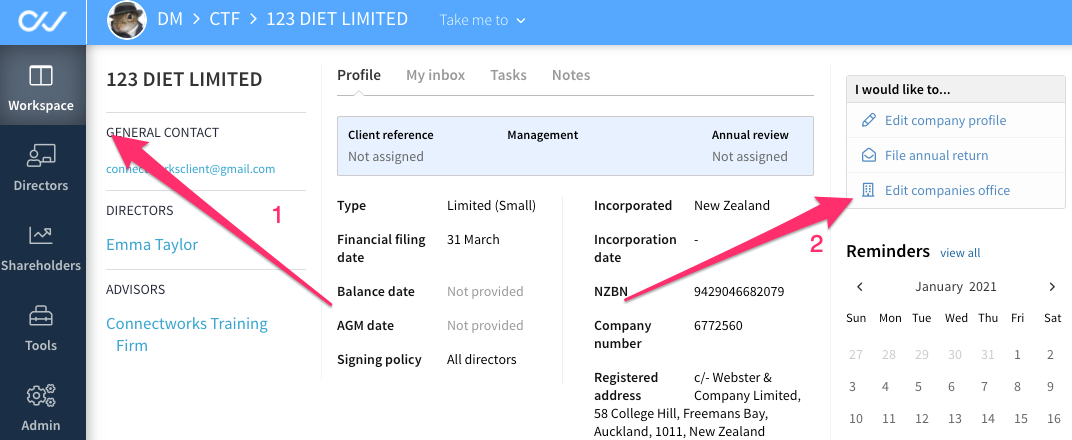Switch to the Profile tab

(x=359, y=75)
